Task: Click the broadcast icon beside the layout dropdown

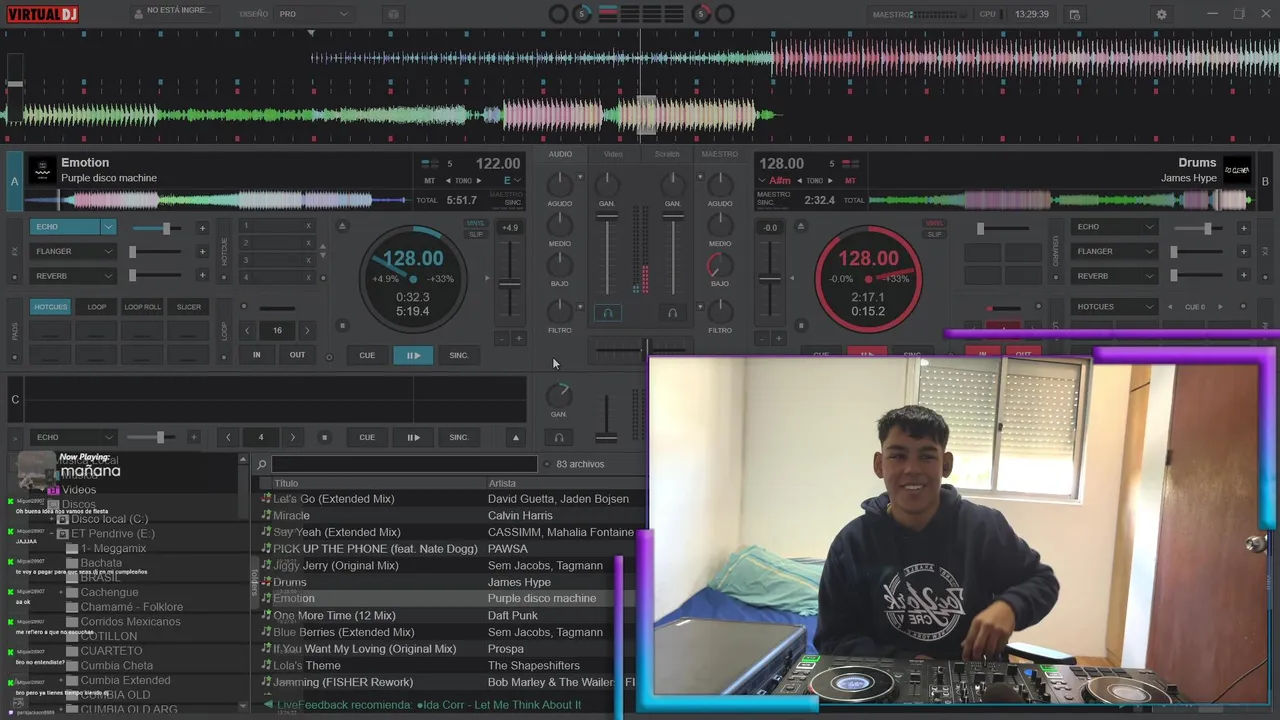Action: (x=393, y=14)
